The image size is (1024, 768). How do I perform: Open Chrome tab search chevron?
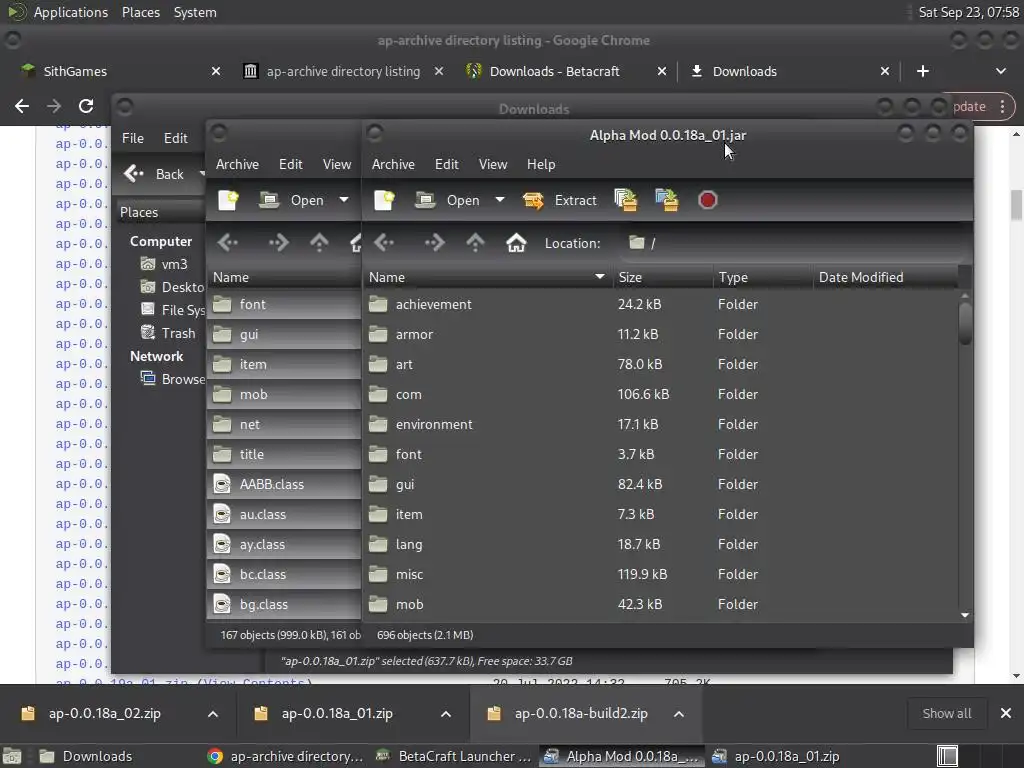[1000, 71]
